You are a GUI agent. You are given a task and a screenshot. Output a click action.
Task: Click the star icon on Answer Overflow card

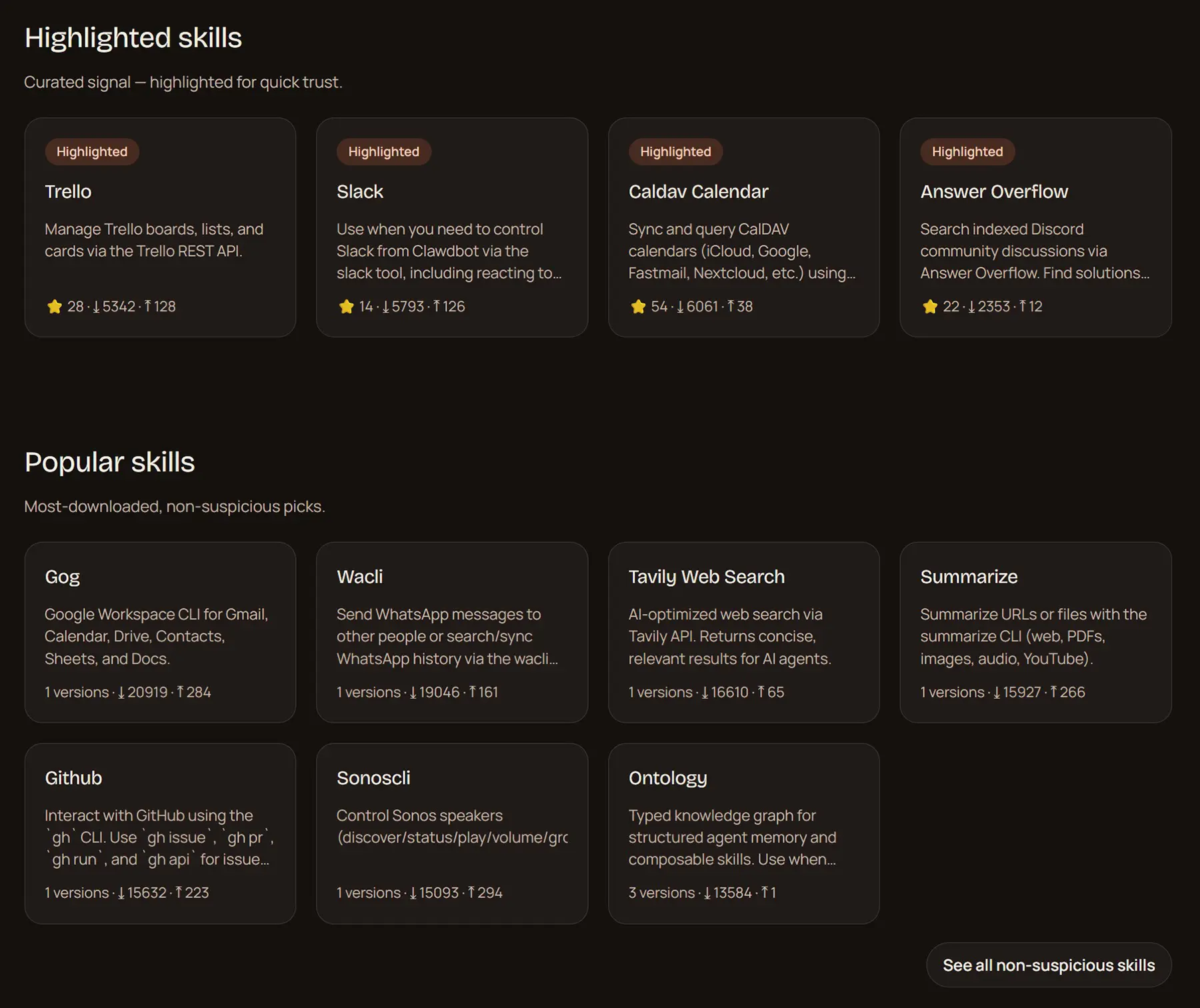coord(930,307)
